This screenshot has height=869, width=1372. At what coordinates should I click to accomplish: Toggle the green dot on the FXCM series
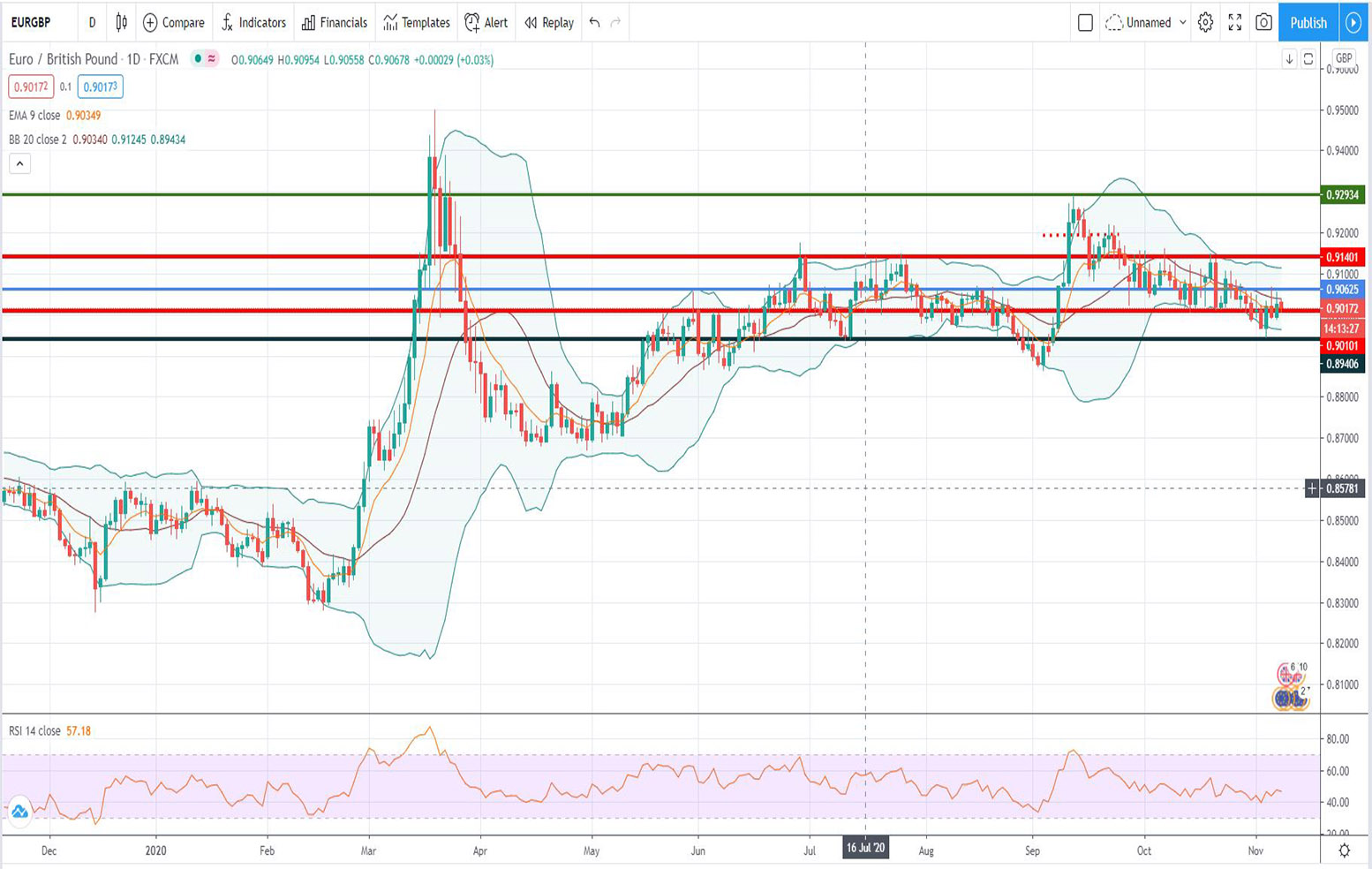tap(200, 59)
